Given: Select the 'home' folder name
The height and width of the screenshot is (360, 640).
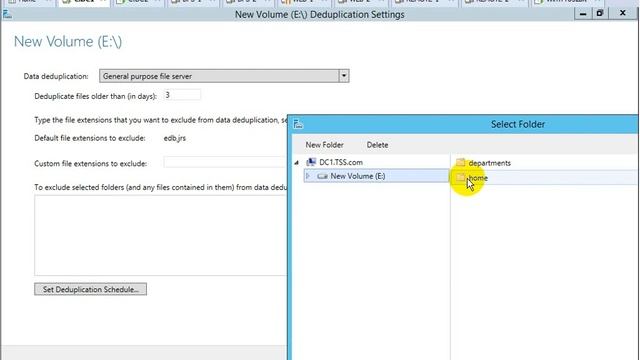Looking at the screenshot, I should click(x=478, y=178).
